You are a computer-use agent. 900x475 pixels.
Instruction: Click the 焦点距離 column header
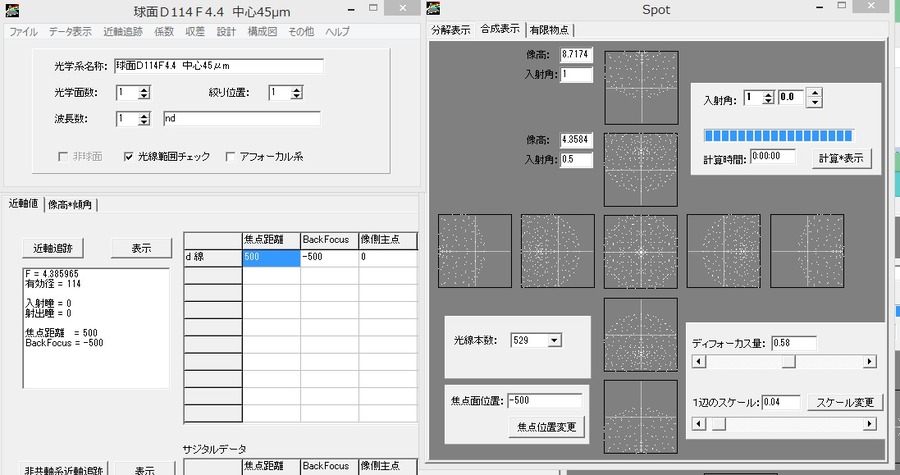pos(271,240)
